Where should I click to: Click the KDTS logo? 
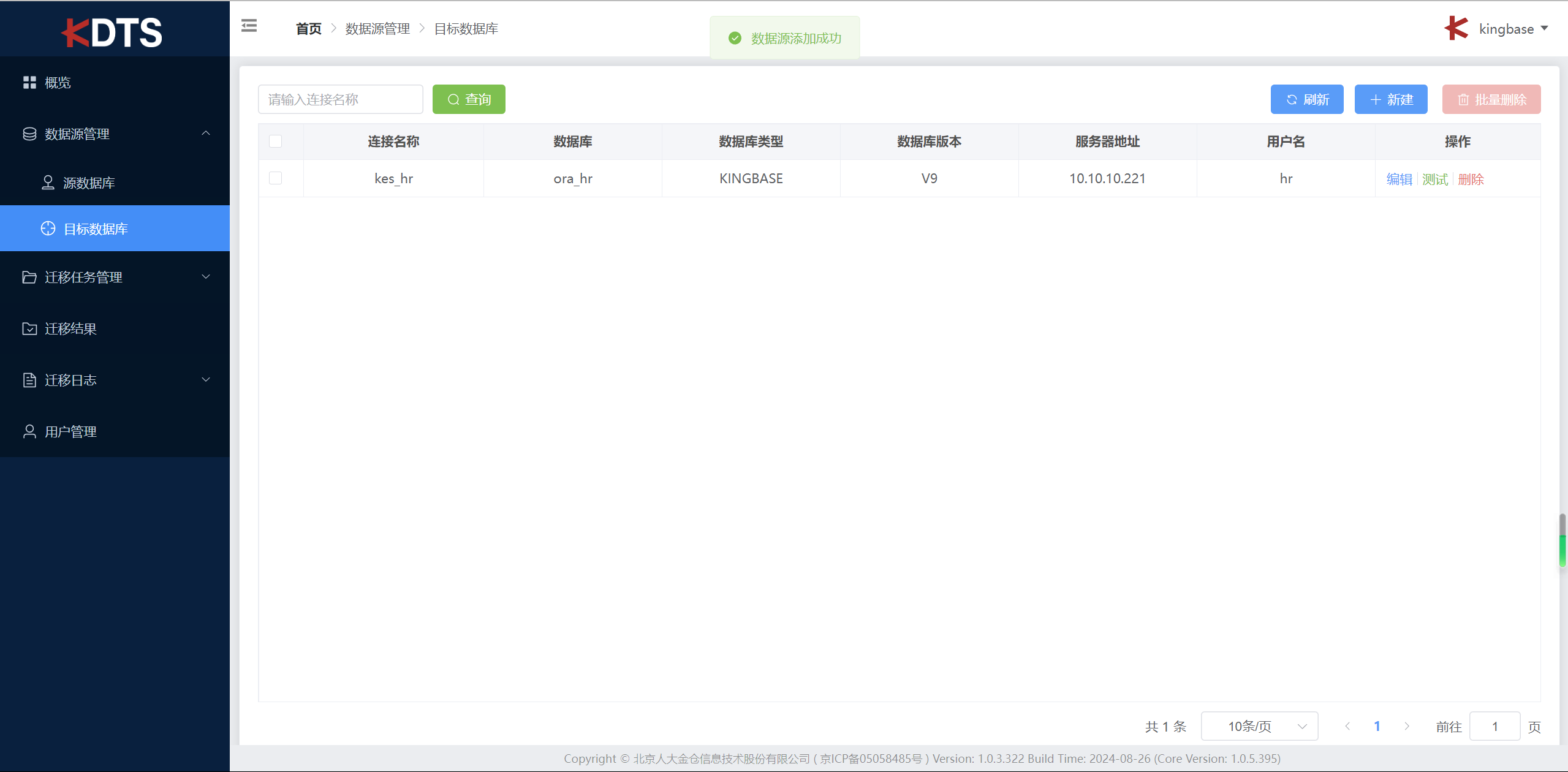pyautogui.click(x=112, y=32)
